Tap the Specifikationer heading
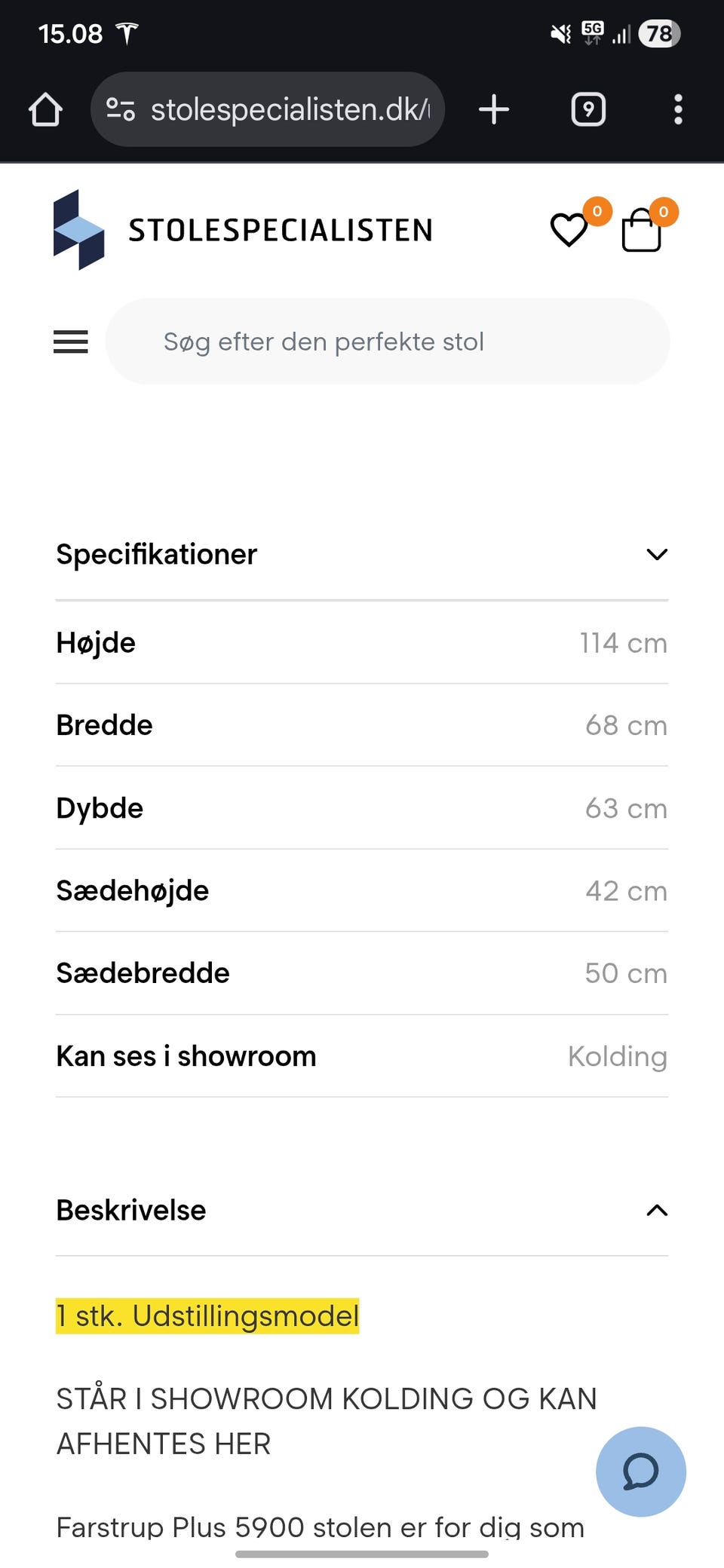Image resolution: width=724 pixels, height=1568 pixels. (157, 555)
